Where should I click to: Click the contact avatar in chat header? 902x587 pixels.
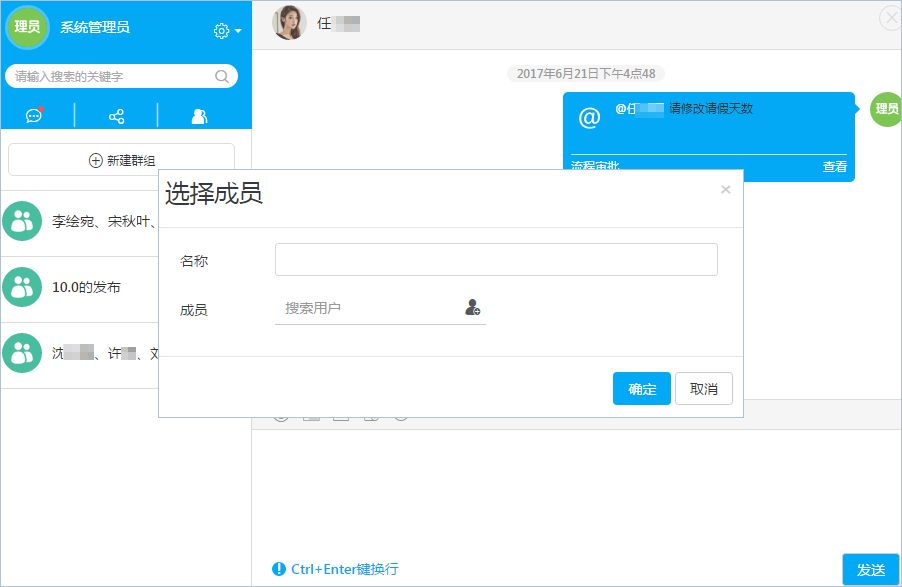[289, 23]
